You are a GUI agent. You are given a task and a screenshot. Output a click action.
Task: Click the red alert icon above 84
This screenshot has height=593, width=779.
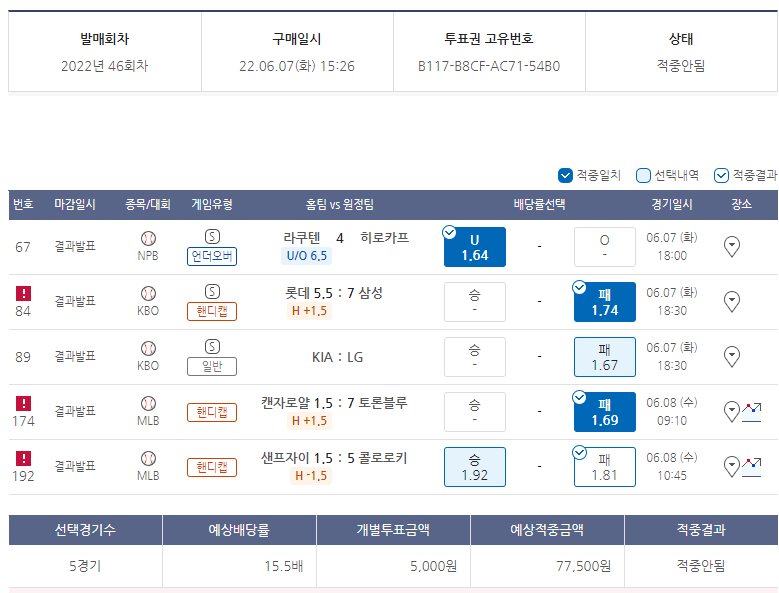pos(23,294)
